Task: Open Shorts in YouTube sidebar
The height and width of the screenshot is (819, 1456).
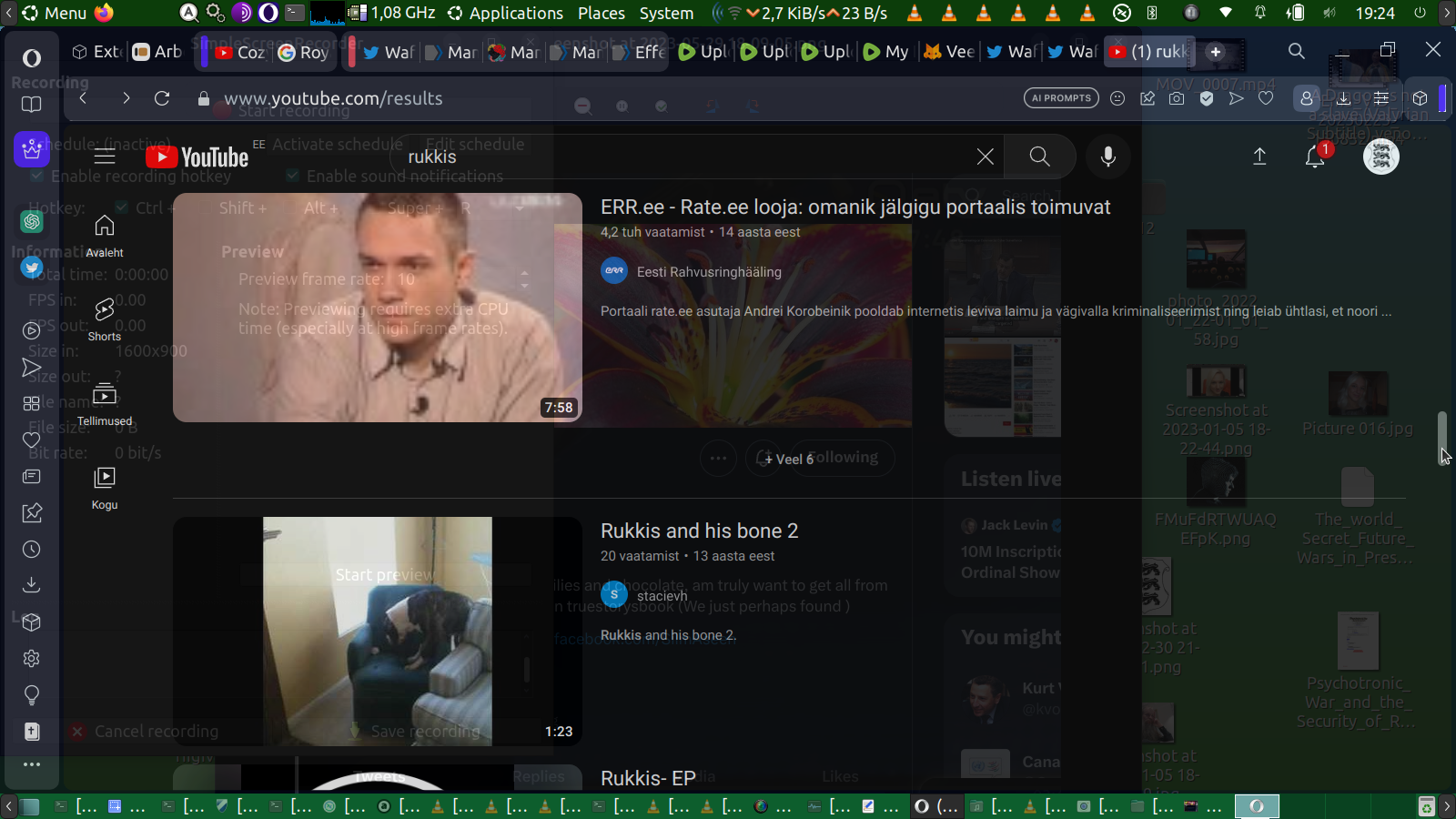Action: [x=105, y=319]
